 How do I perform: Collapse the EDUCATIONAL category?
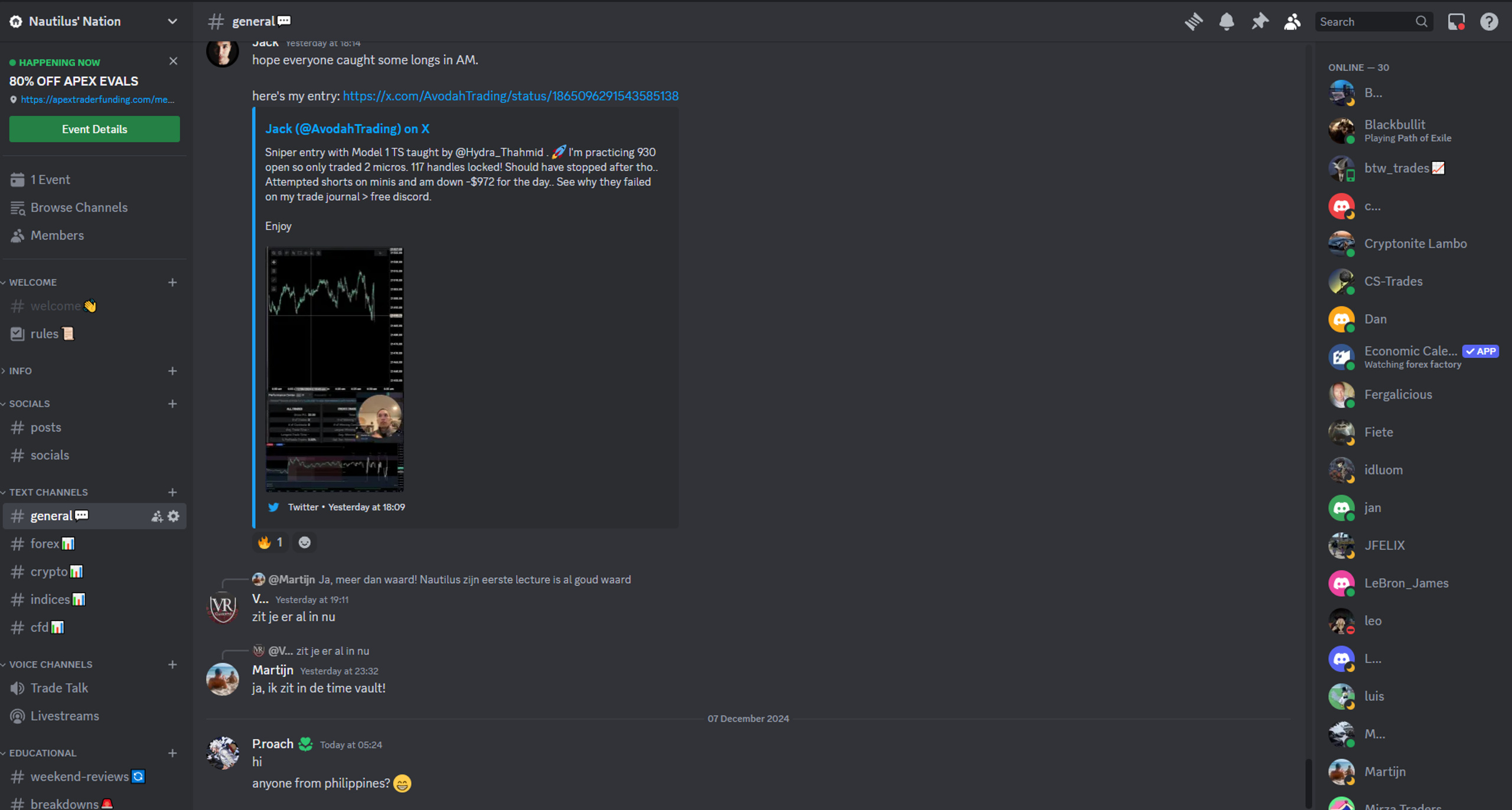(39, 753)
